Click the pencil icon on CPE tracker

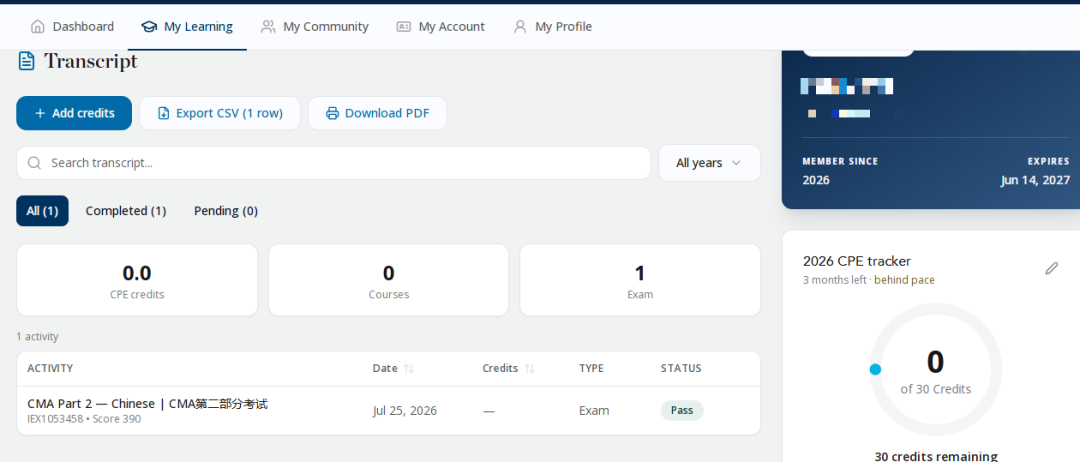[x=1051, y=269]
